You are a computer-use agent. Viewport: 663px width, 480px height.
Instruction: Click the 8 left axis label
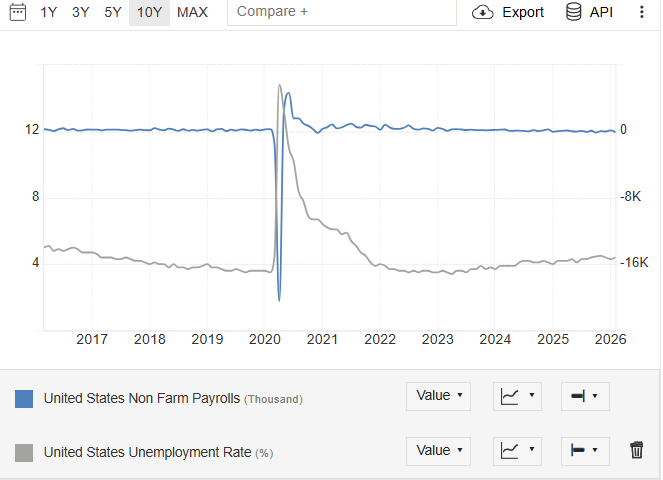pos(36,196)
